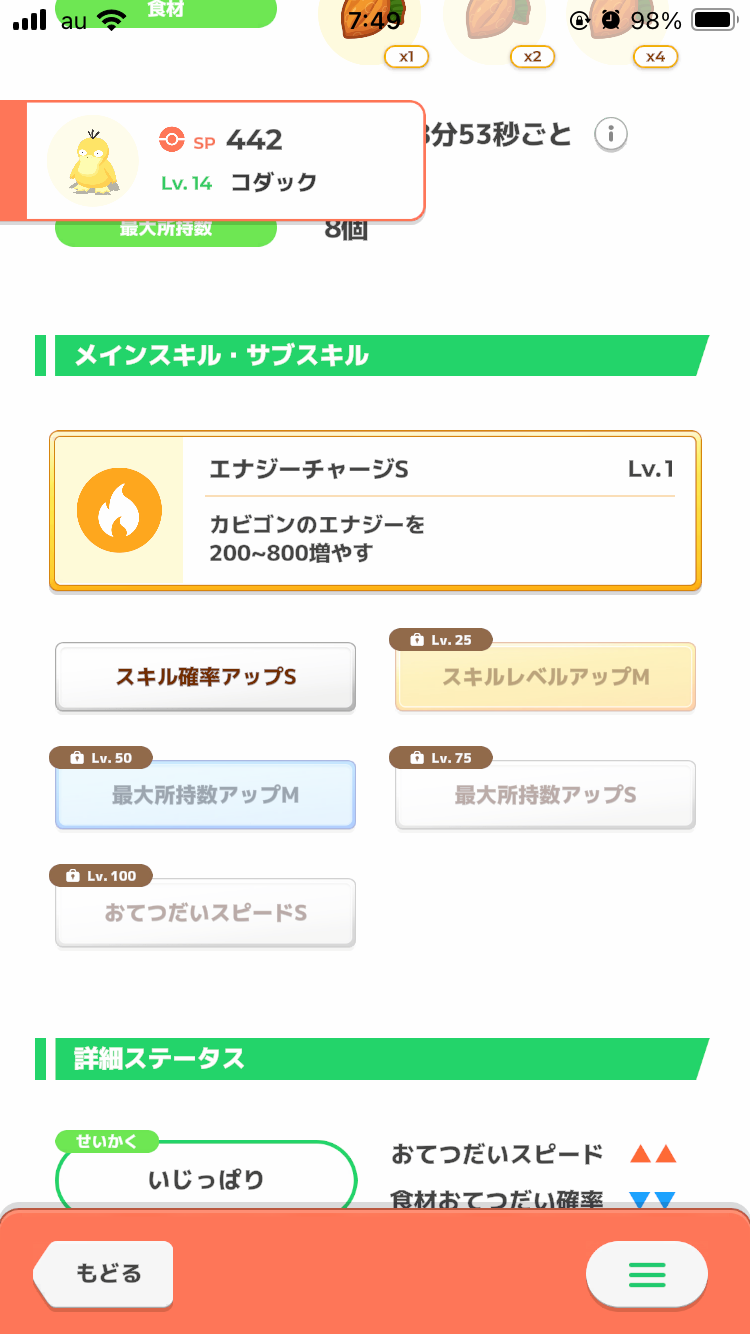
Task: Select the locked スキルレベルアップM sub skill
Action: (545, 677)
